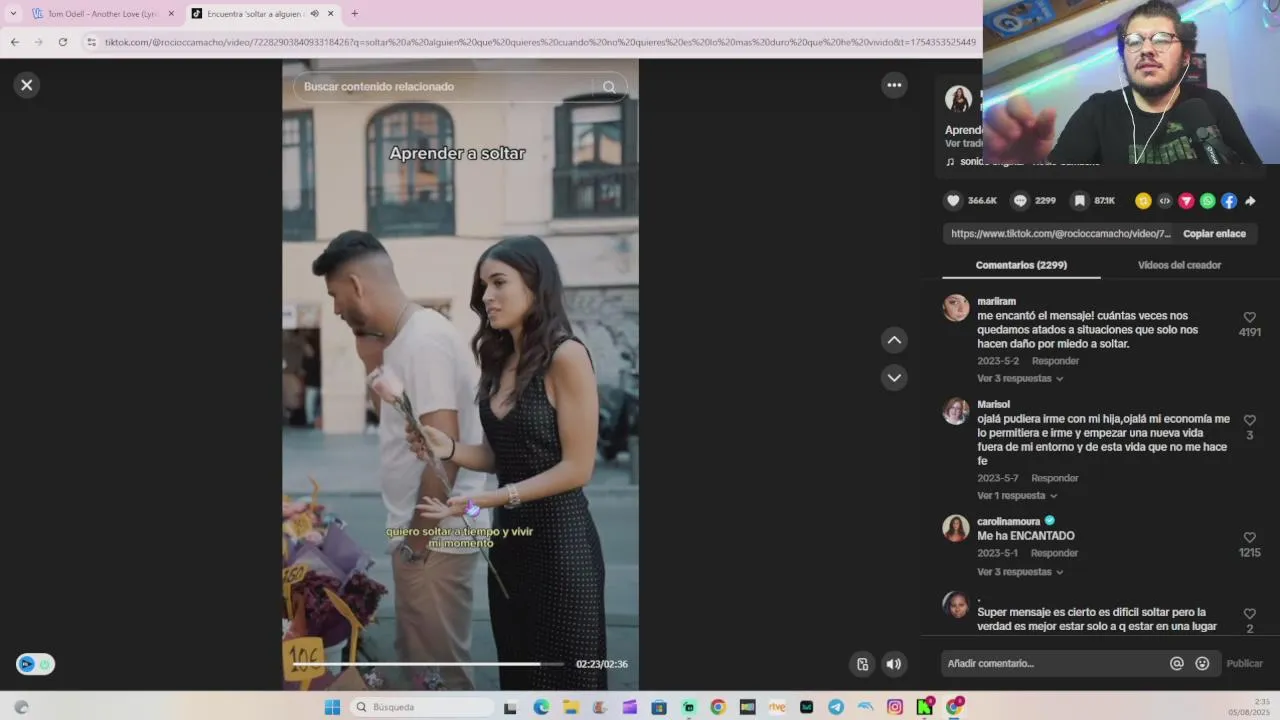Expand 'Ver 1 respuesta' under Marisol
This screenshot has width=1280, height=720.
coord(1017,496)
